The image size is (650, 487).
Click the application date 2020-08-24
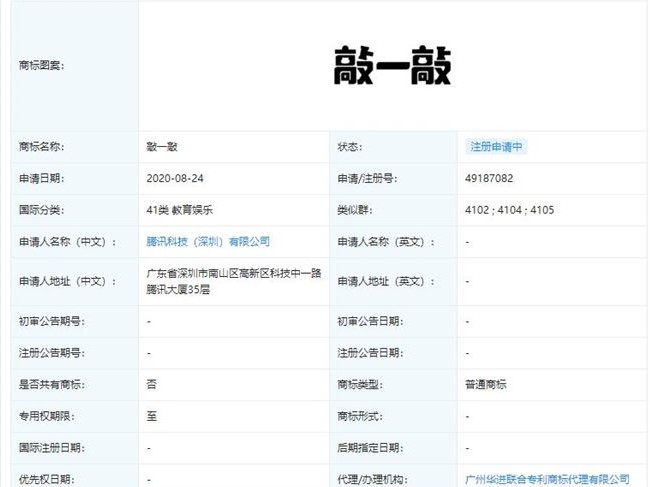pos(181,178)
